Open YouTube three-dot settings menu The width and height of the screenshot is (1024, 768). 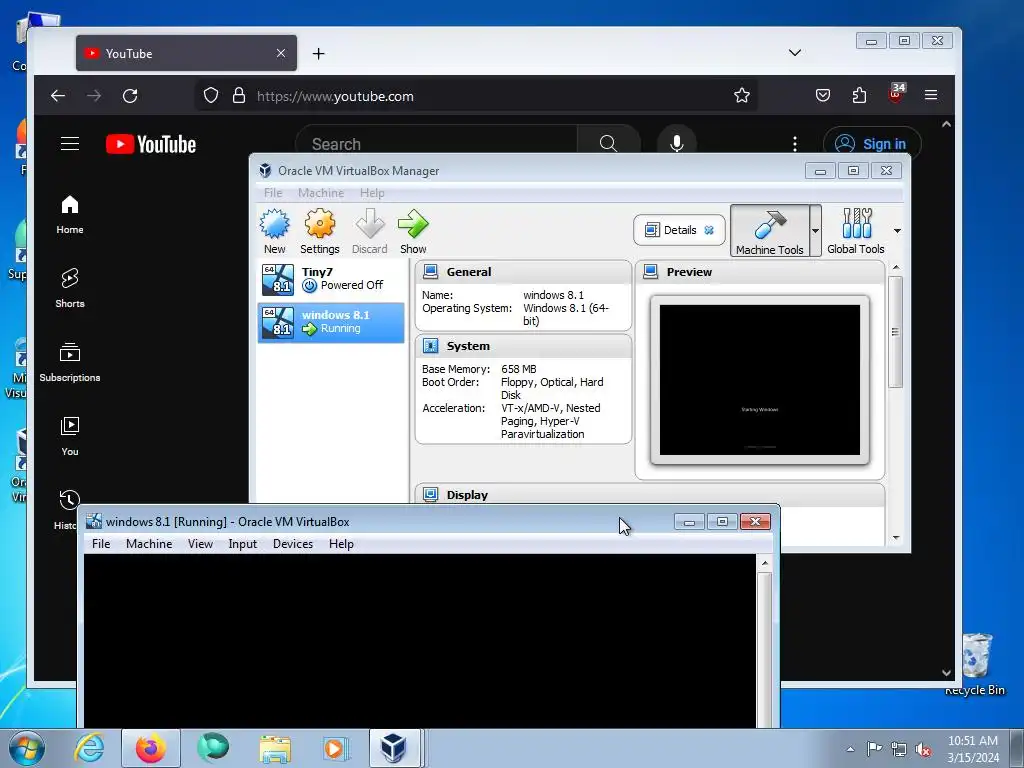coord(795,144)
